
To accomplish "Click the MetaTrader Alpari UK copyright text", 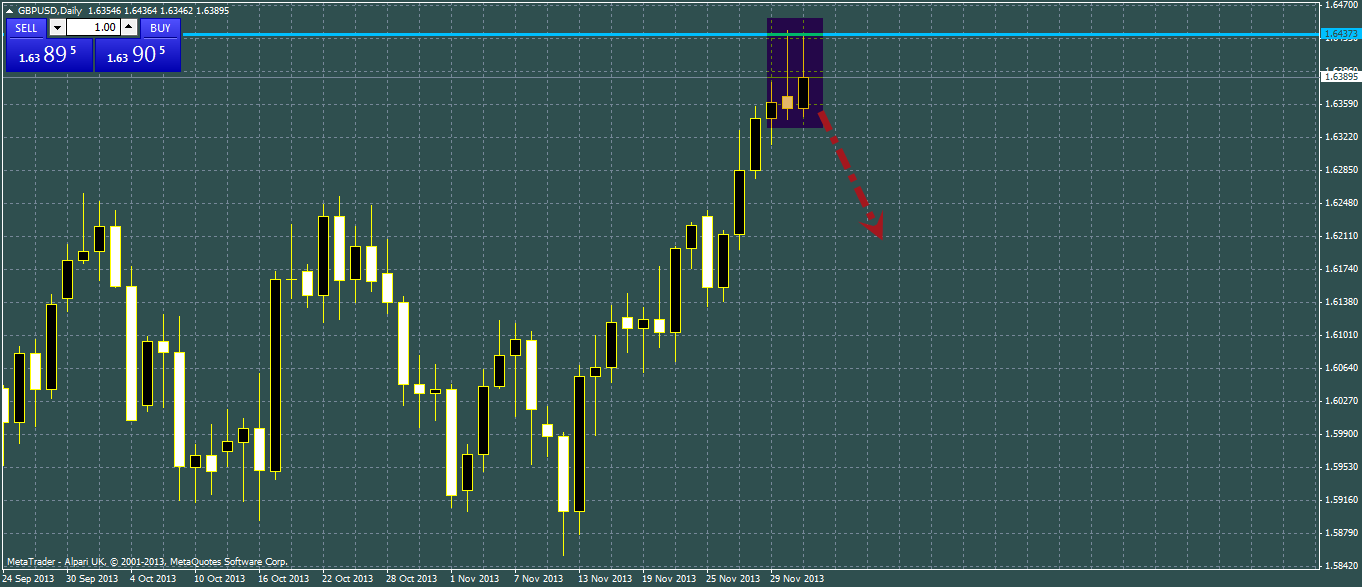I will [147, 562].
